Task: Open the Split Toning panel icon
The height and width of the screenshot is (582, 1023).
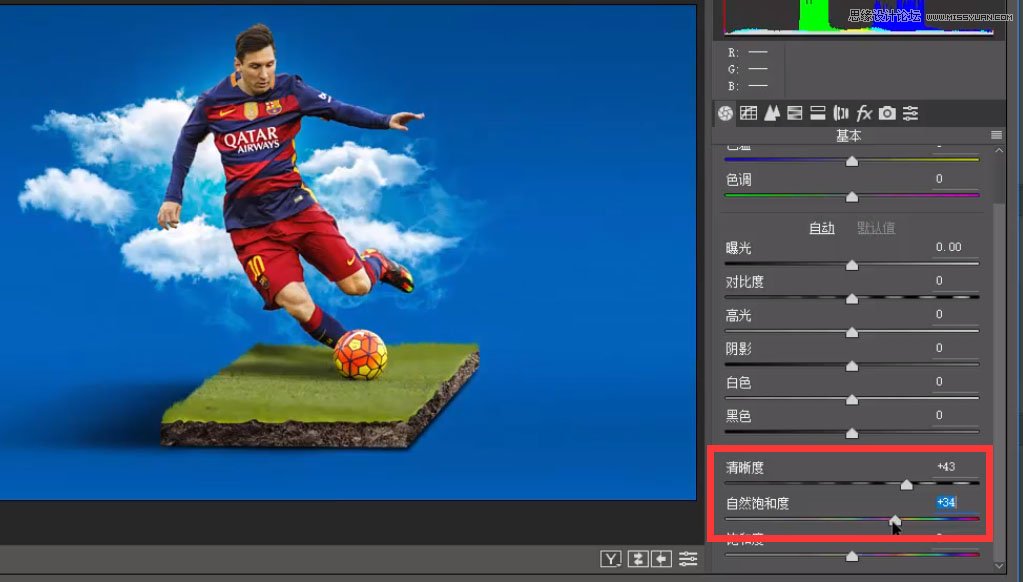Action: click(x=817, y=114)
